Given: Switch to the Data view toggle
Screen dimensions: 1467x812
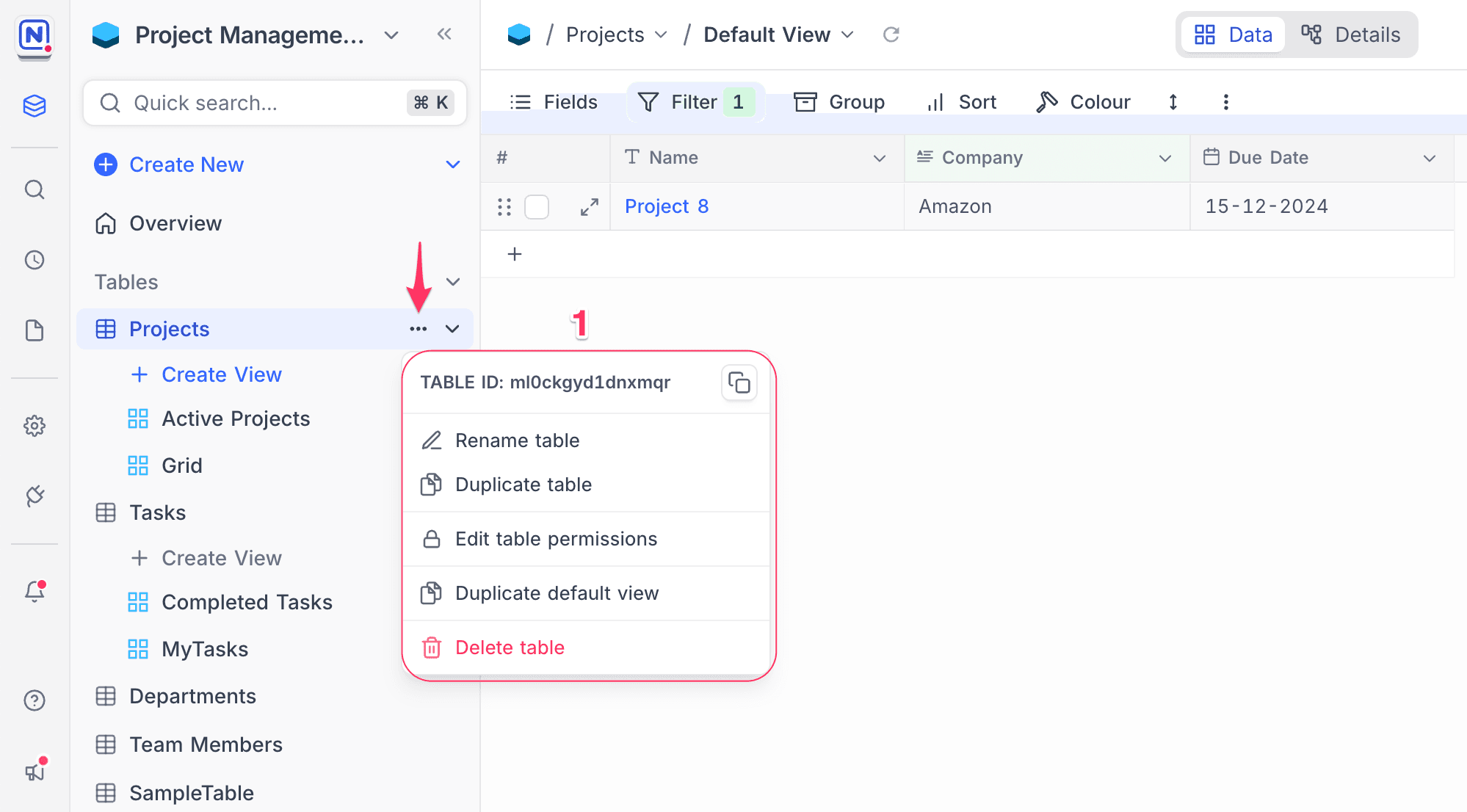Looking at the screenshot, I should (x=1234, y=35).
